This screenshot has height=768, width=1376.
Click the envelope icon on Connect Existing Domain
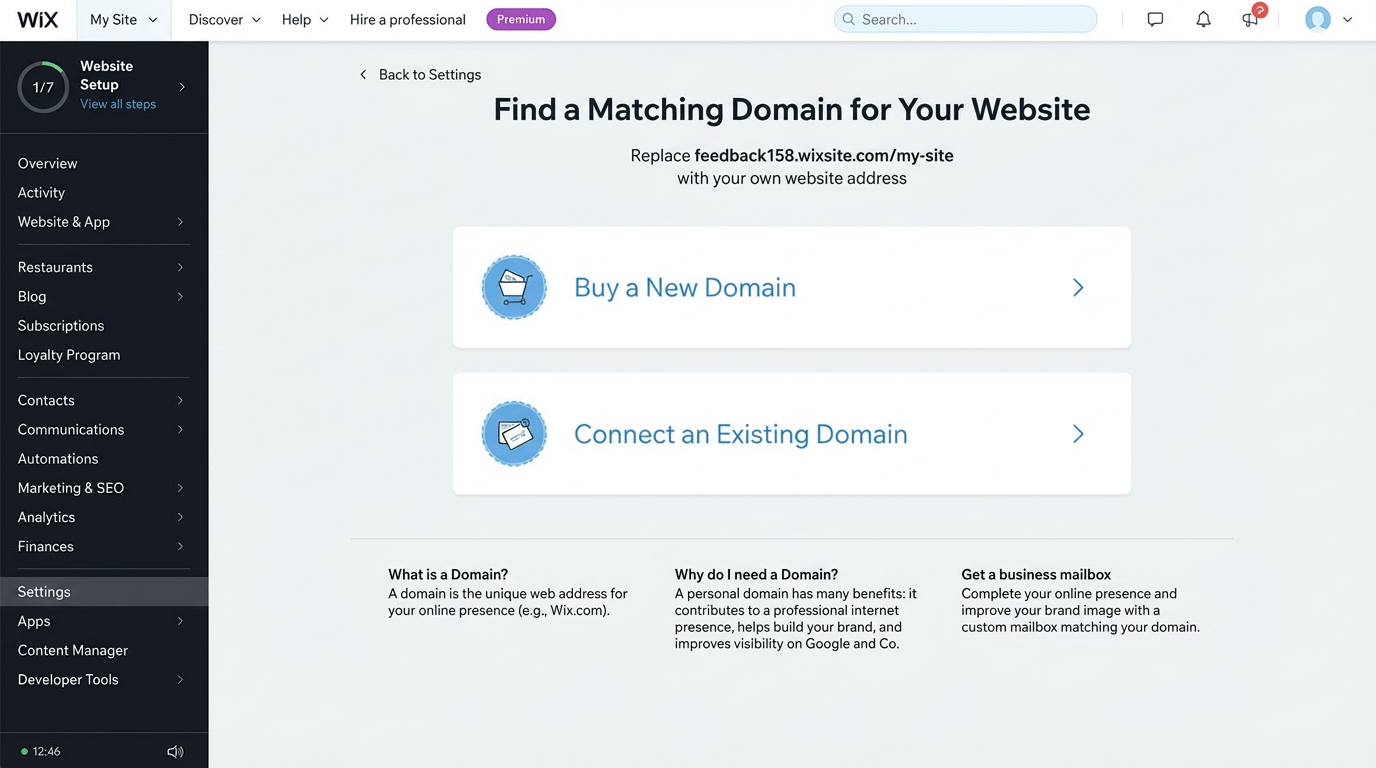514,433
